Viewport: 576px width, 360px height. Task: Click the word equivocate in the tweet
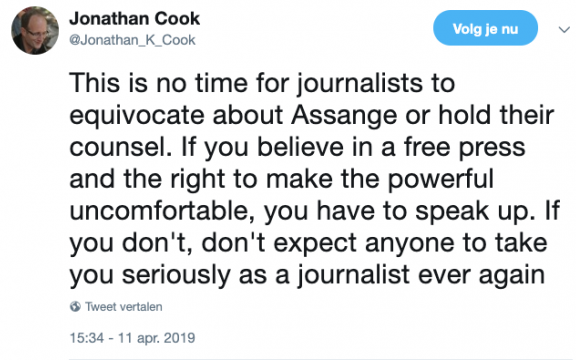pyautogui.click(x=137, y=116)
